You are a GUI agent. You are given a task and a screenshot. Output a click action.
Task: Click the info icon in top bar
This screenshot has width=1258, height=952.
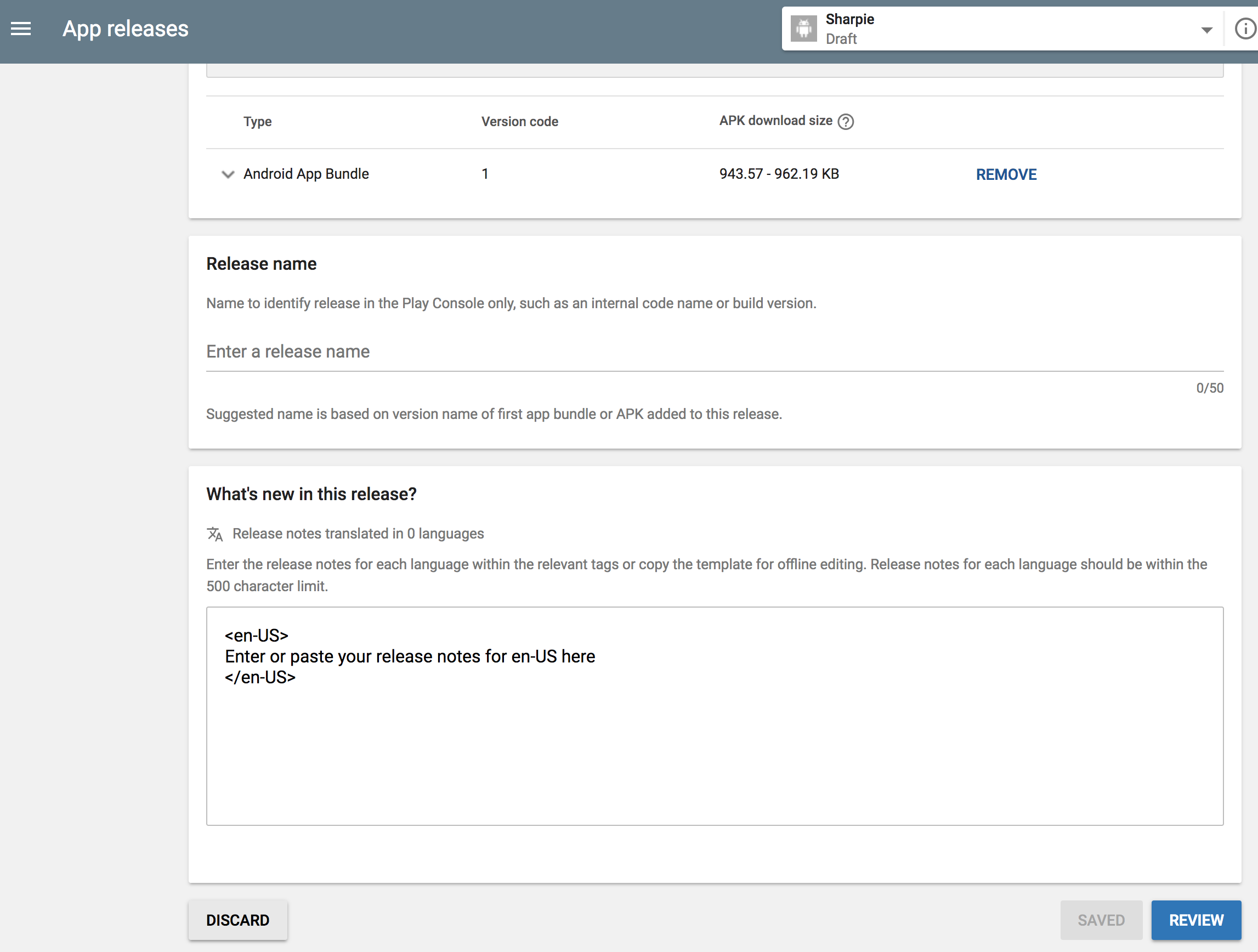pyautogui.click(x=1245, y=29)
